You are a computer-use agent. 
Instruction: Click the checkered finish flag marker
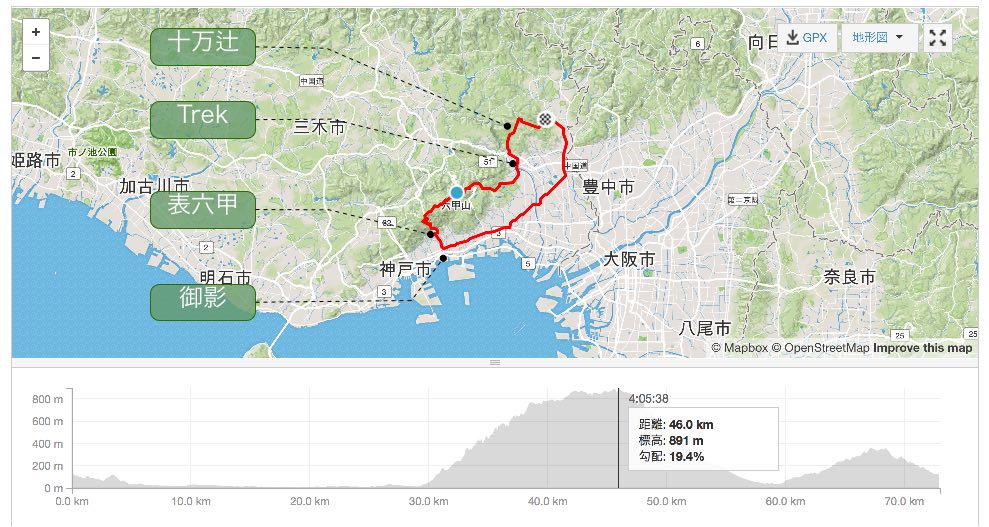click(546, 119)
